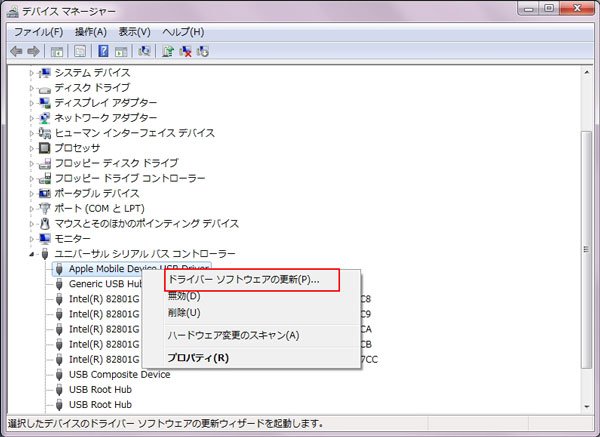The height and width of the screenshot is (437, 600).
Task: Click the ディスプレイ アダプター category icon
Action: [x=45, y=103]
